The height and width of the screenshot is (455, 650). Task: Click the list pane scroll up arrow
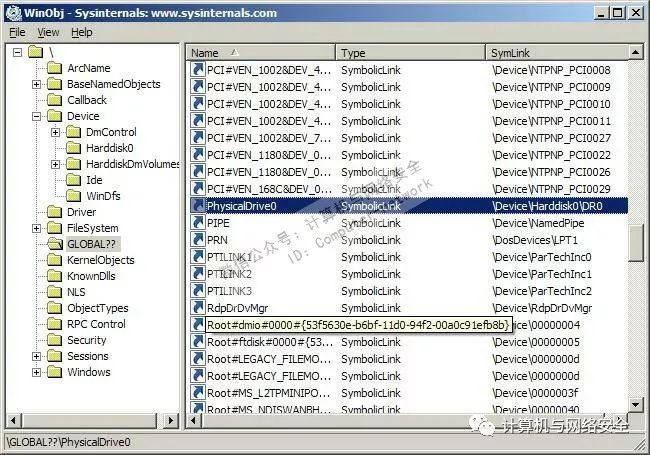635,52
